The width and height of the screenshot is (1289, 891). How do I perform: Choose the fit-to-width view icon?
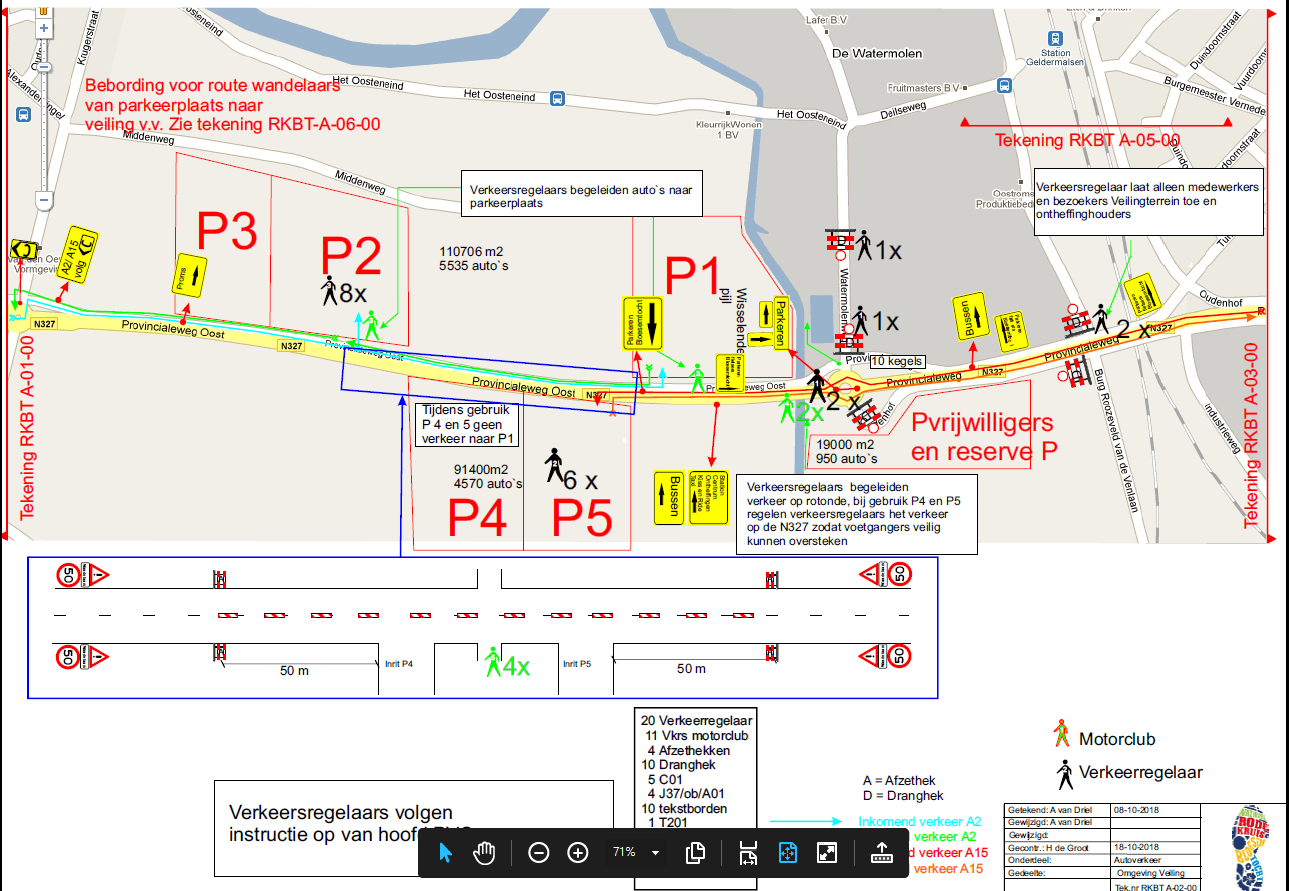747,853
